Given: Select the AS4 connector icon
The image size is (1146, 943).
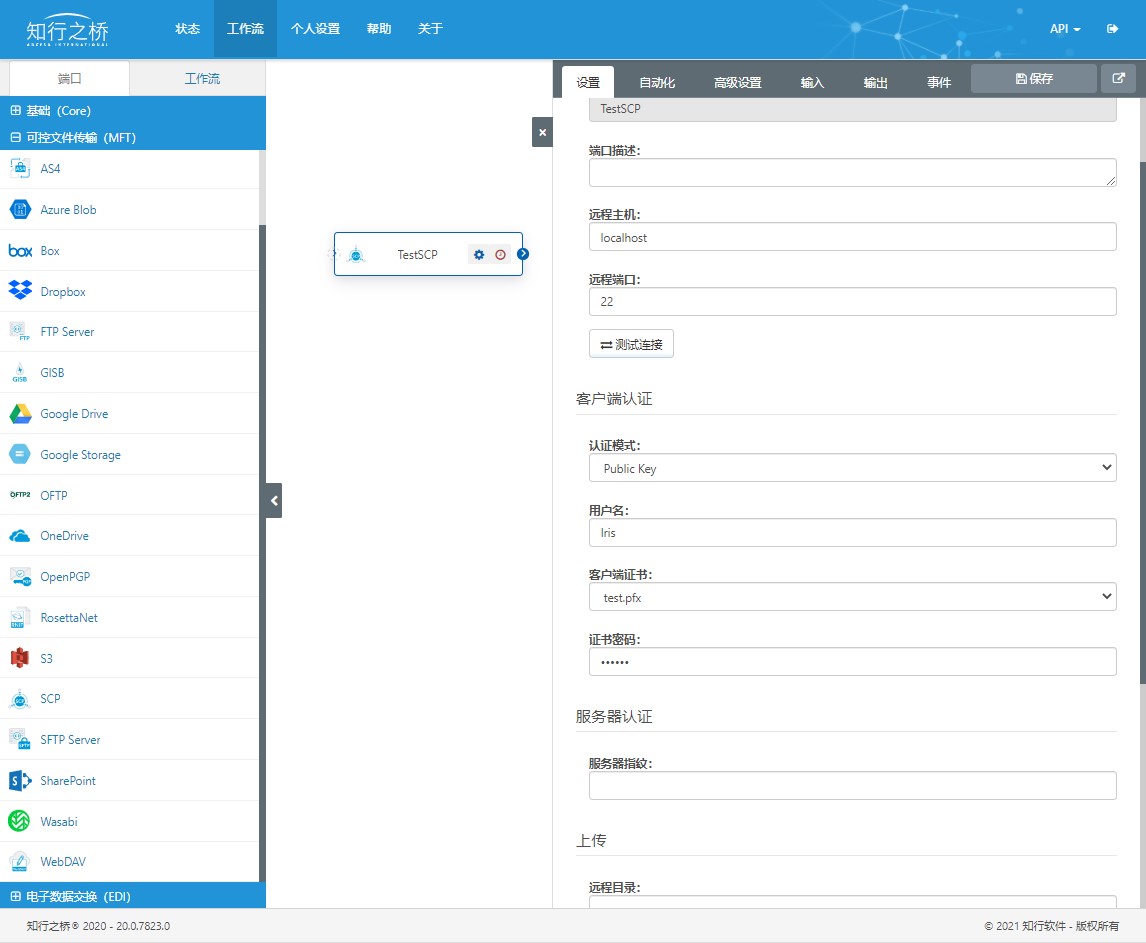Looking at the screenshot, I should 20,168.
